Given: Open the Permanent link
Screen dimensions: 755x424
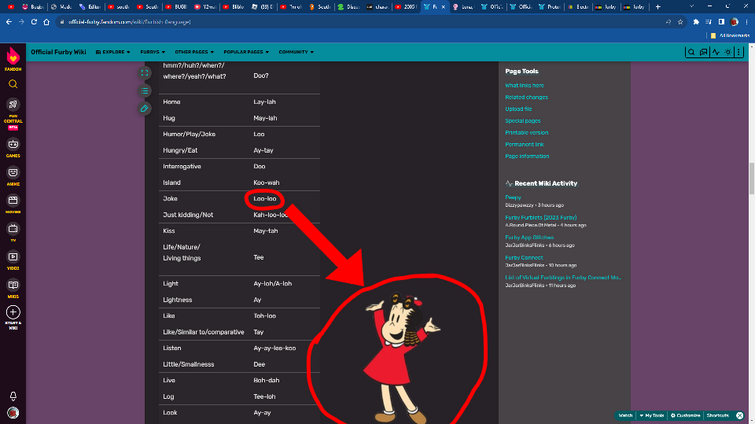Looking at the screenshot, I should pyautogui.click(x=524, y=144).
